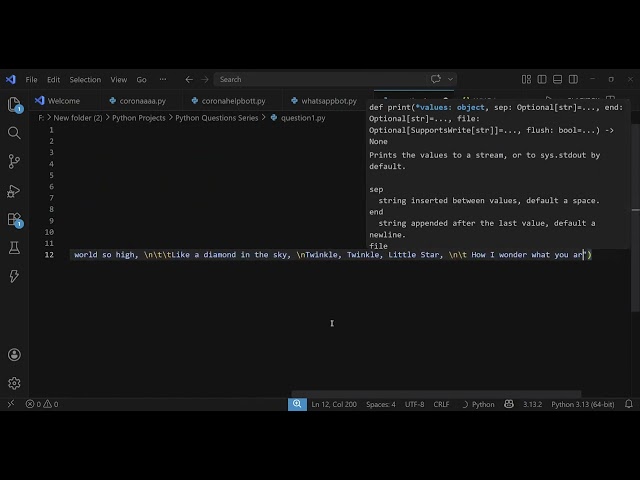Click the horizontal editor scrollbar

436,394
